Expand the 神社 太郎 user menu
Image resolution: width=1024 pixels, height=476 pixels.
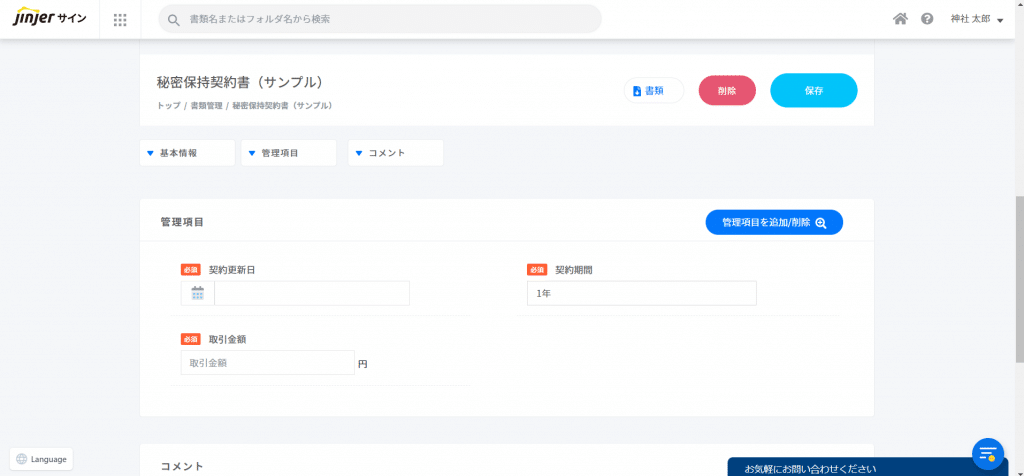(976, 19)
